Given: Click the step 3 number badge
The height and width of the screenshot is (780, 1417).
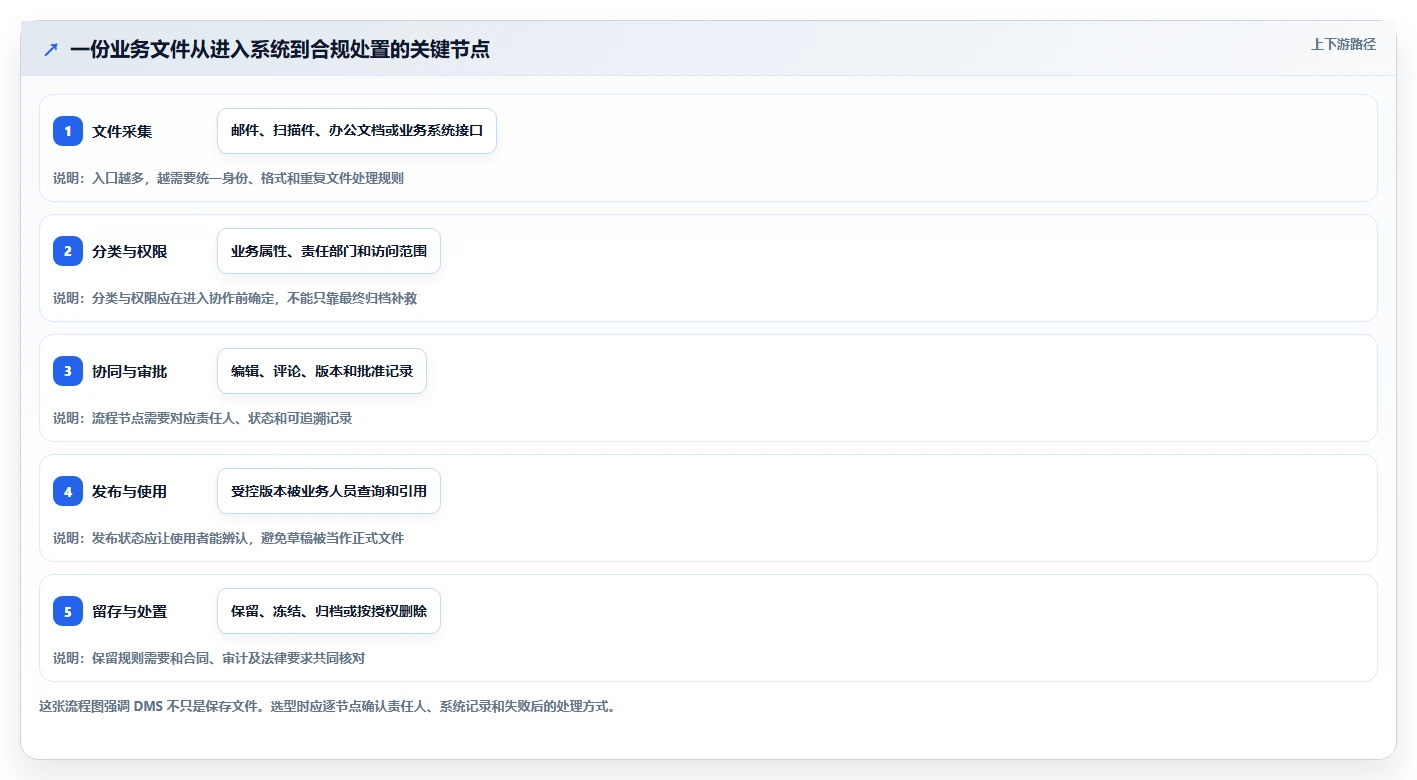Looking at the screenshot, I should click(x=68, y=371).
